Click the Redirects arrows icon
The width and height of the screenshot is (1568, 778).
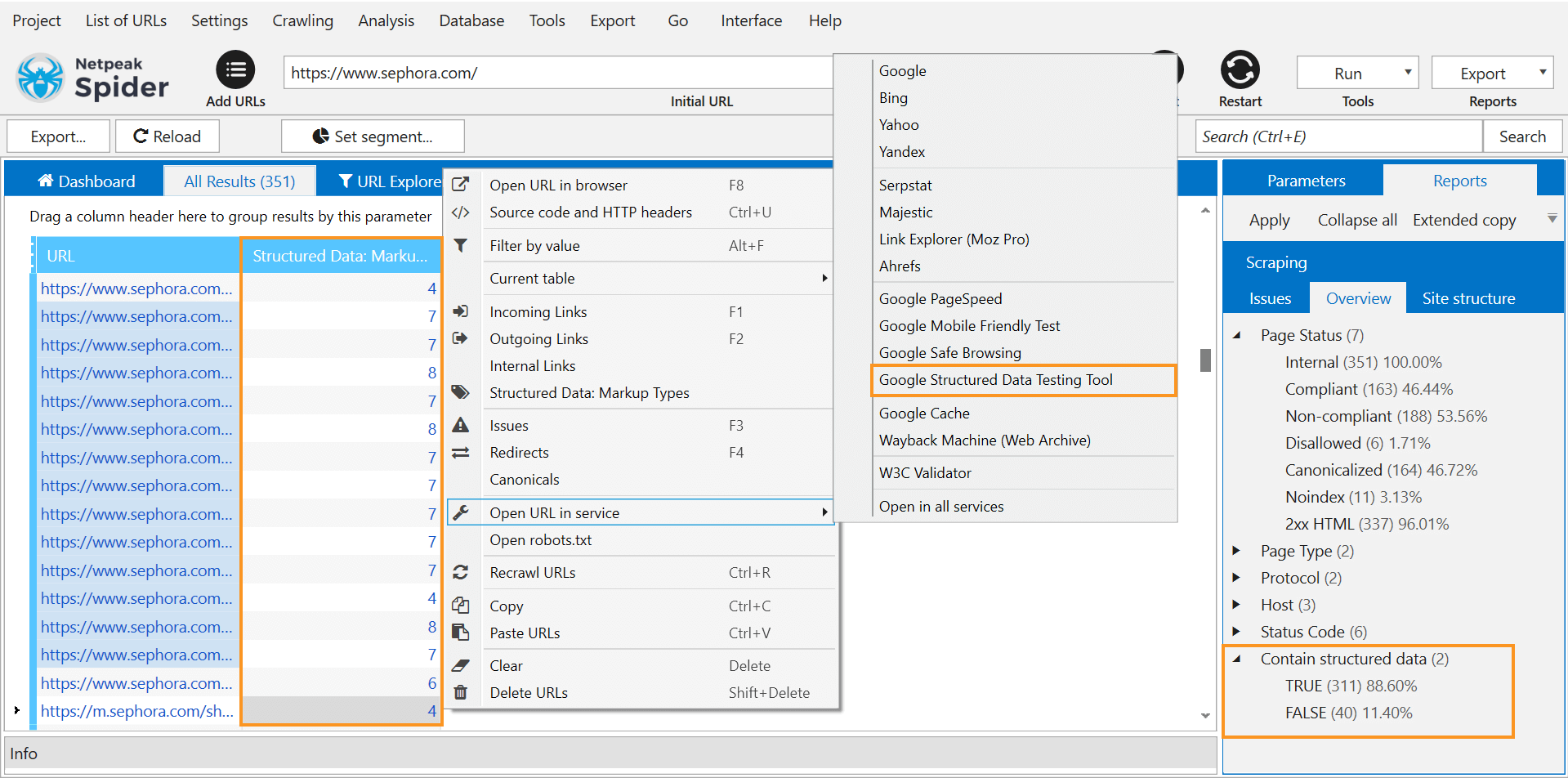pyautogui.click(x=461, y=452)
